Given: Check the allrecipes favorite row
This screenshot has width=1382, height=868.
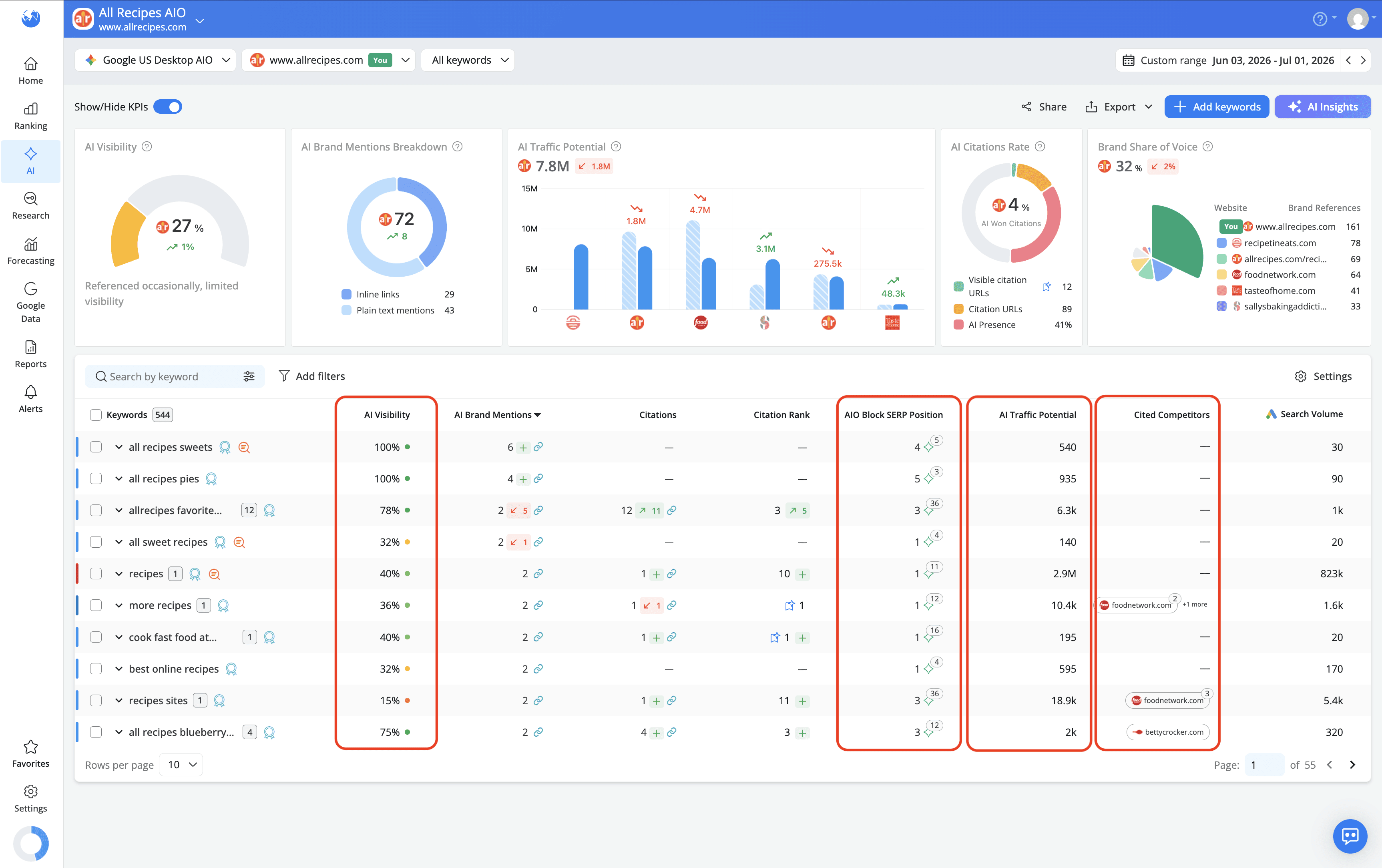Looking at the screenshot, I should pyautogui.click(x=96, y=510).
